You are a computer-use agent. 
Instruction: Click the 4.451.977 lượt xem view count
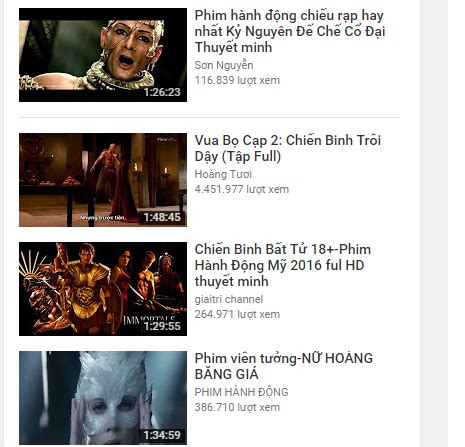click(242, 189)
